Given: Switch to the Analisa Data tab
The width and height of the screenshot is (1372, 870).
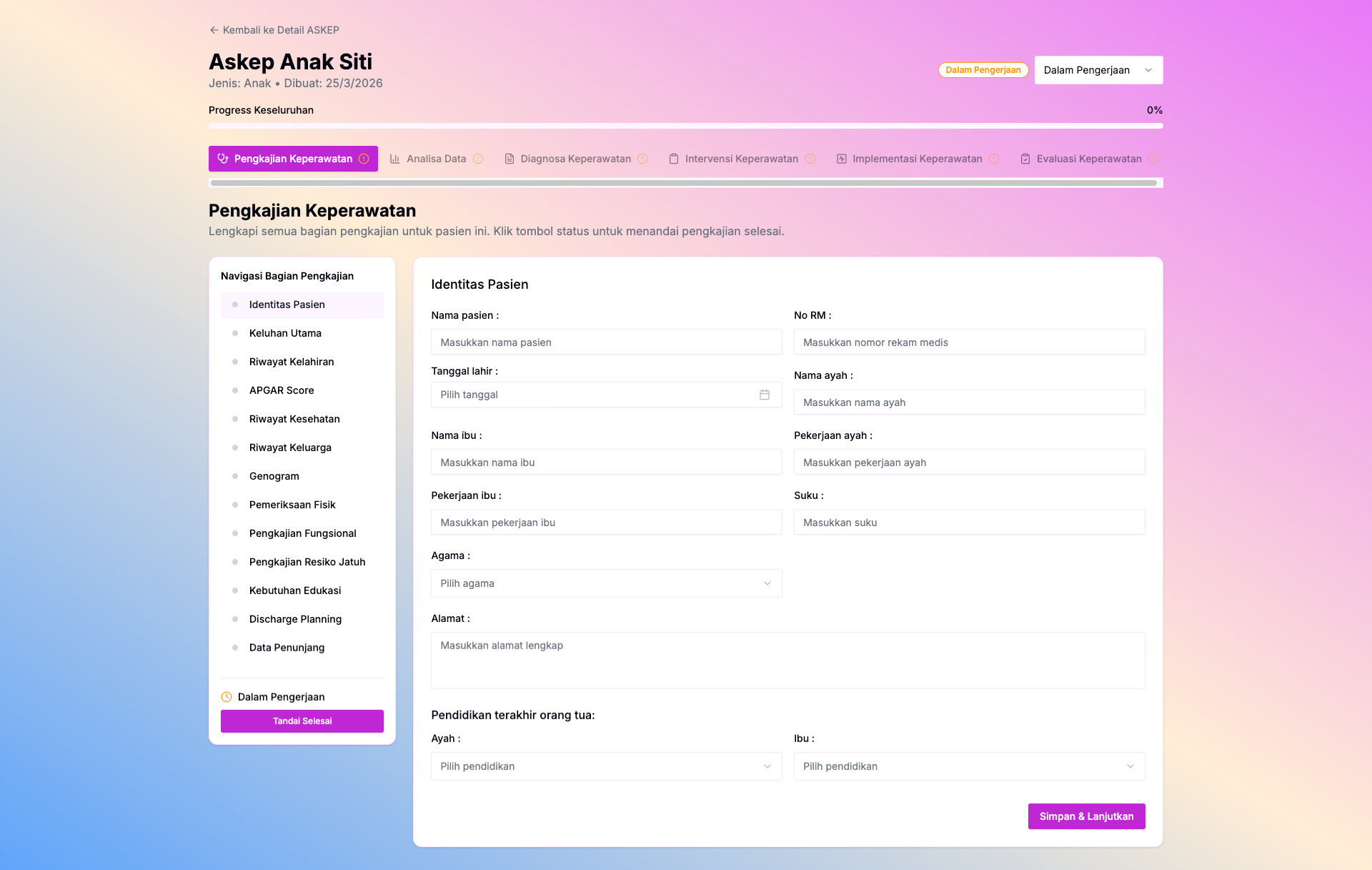Looking at the screenshot, I should tap(436, 159).
